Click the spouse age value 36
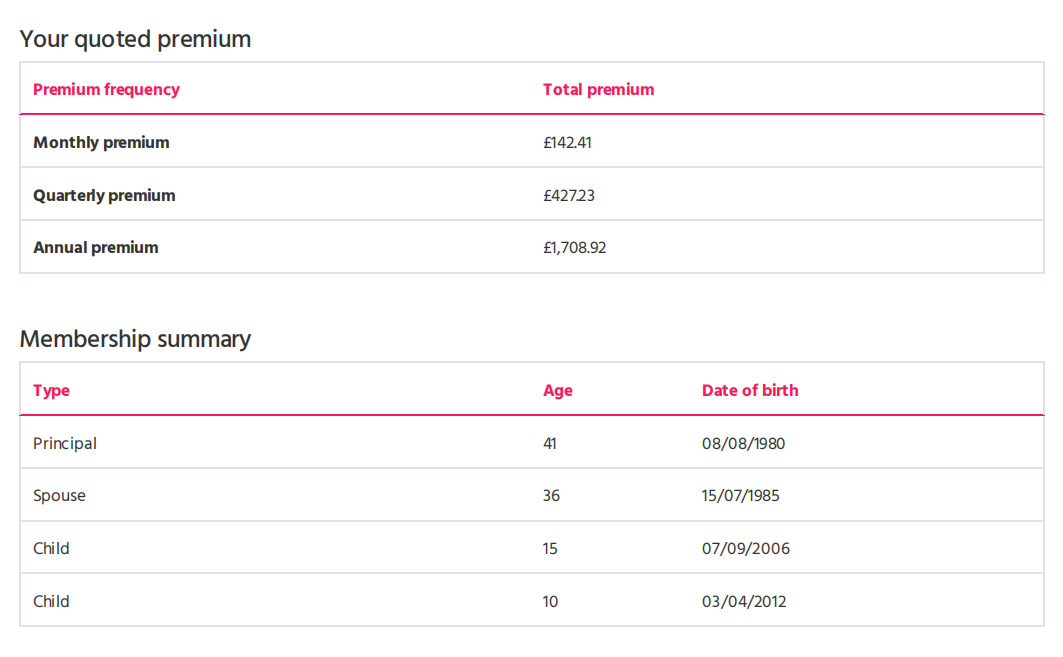Screen dimensions: 1063x657 551,496
